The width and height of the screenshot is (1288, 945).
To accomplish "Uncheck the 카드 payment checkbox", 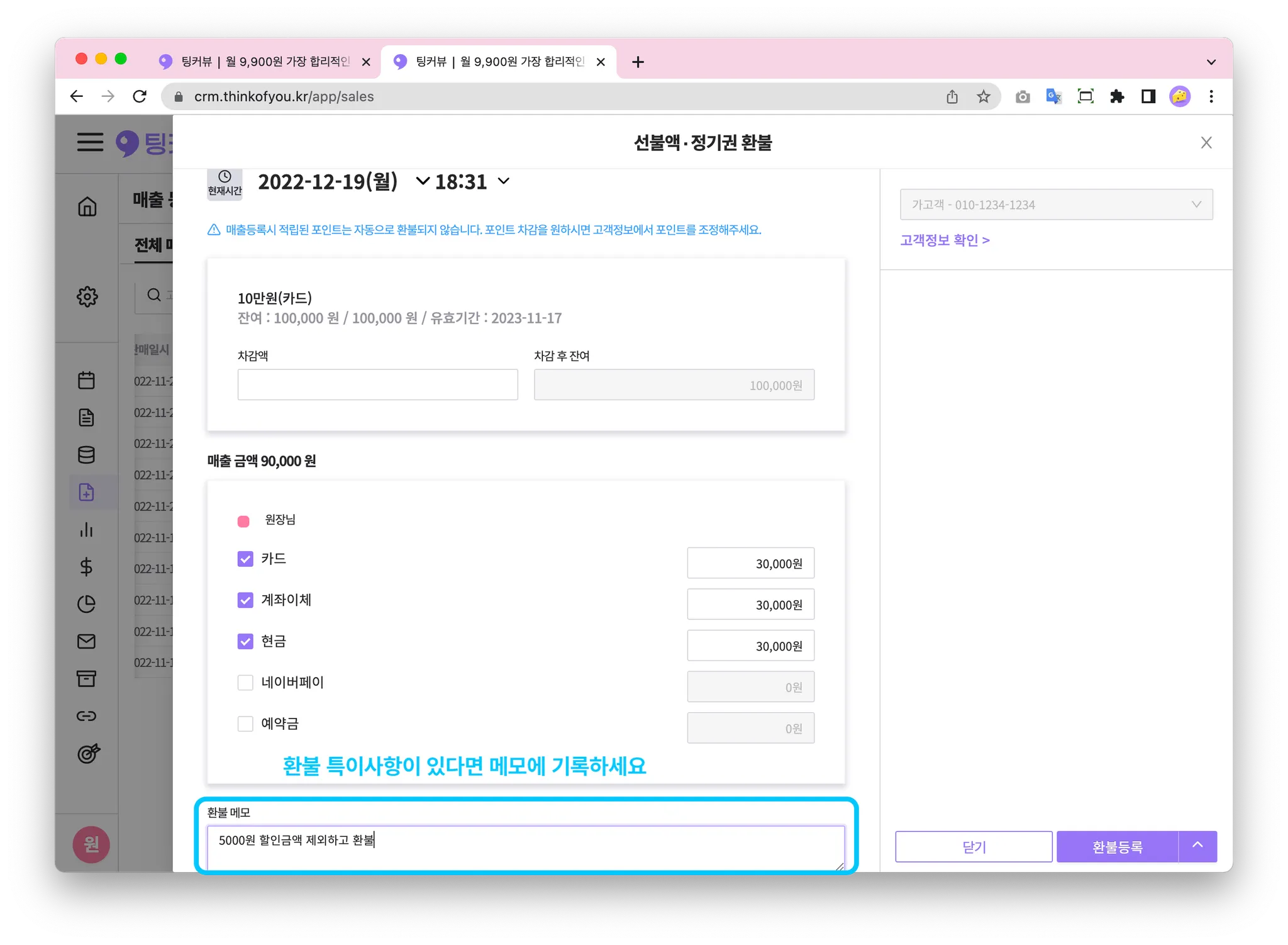I will [245, 559].
